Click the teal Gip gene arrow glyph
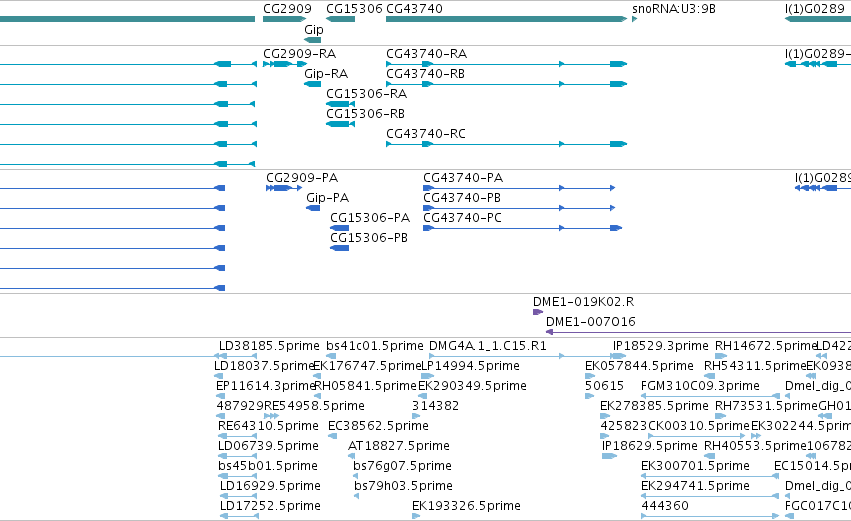The height and width of the screenshot is (521, 851). point(313,40)
